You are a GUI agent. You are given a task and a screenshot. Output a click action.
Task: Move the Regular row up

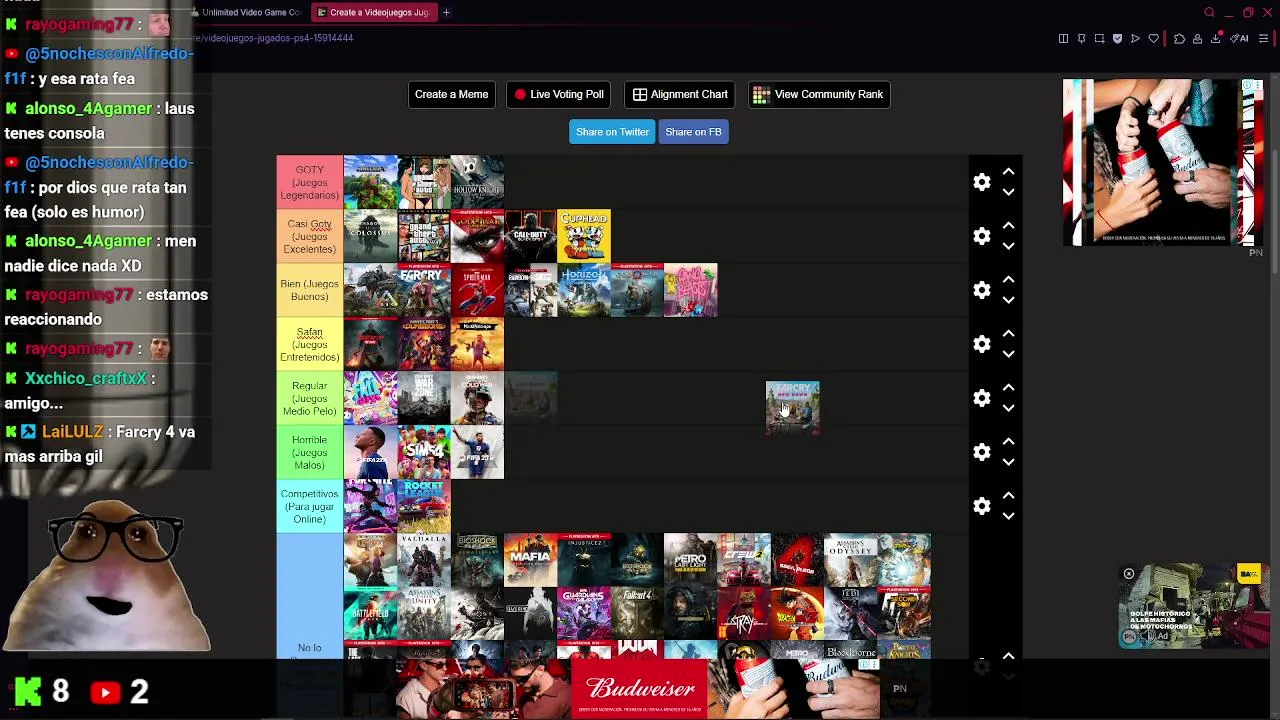(x=1009, y=387)
